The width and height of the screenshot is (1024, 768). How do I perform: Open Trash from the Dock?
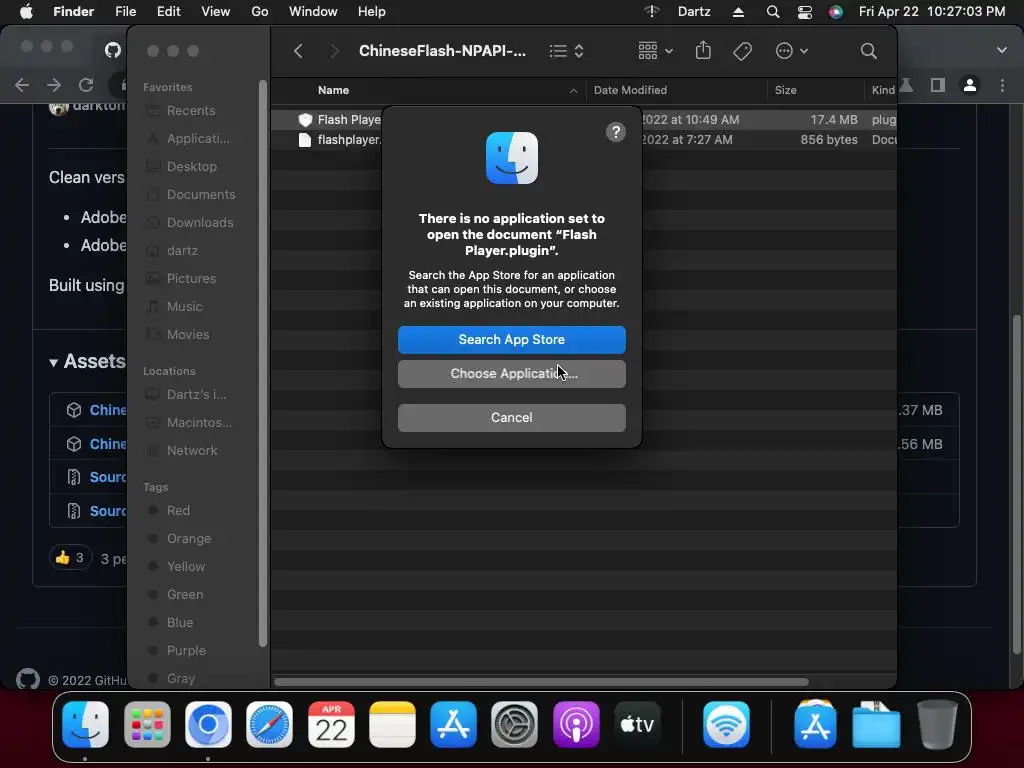pos(937,724)
